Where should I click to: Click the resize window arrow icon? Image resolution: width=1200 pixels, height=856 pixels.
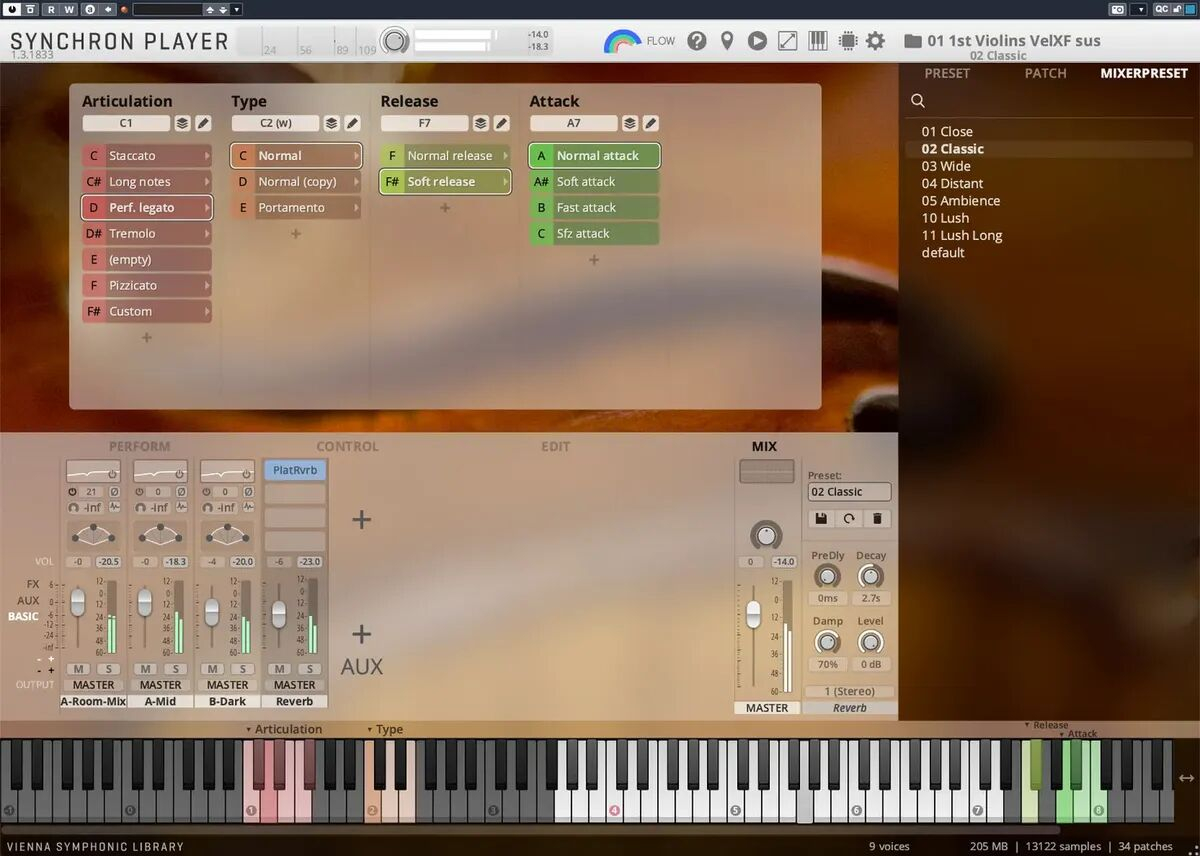point(787,41)
